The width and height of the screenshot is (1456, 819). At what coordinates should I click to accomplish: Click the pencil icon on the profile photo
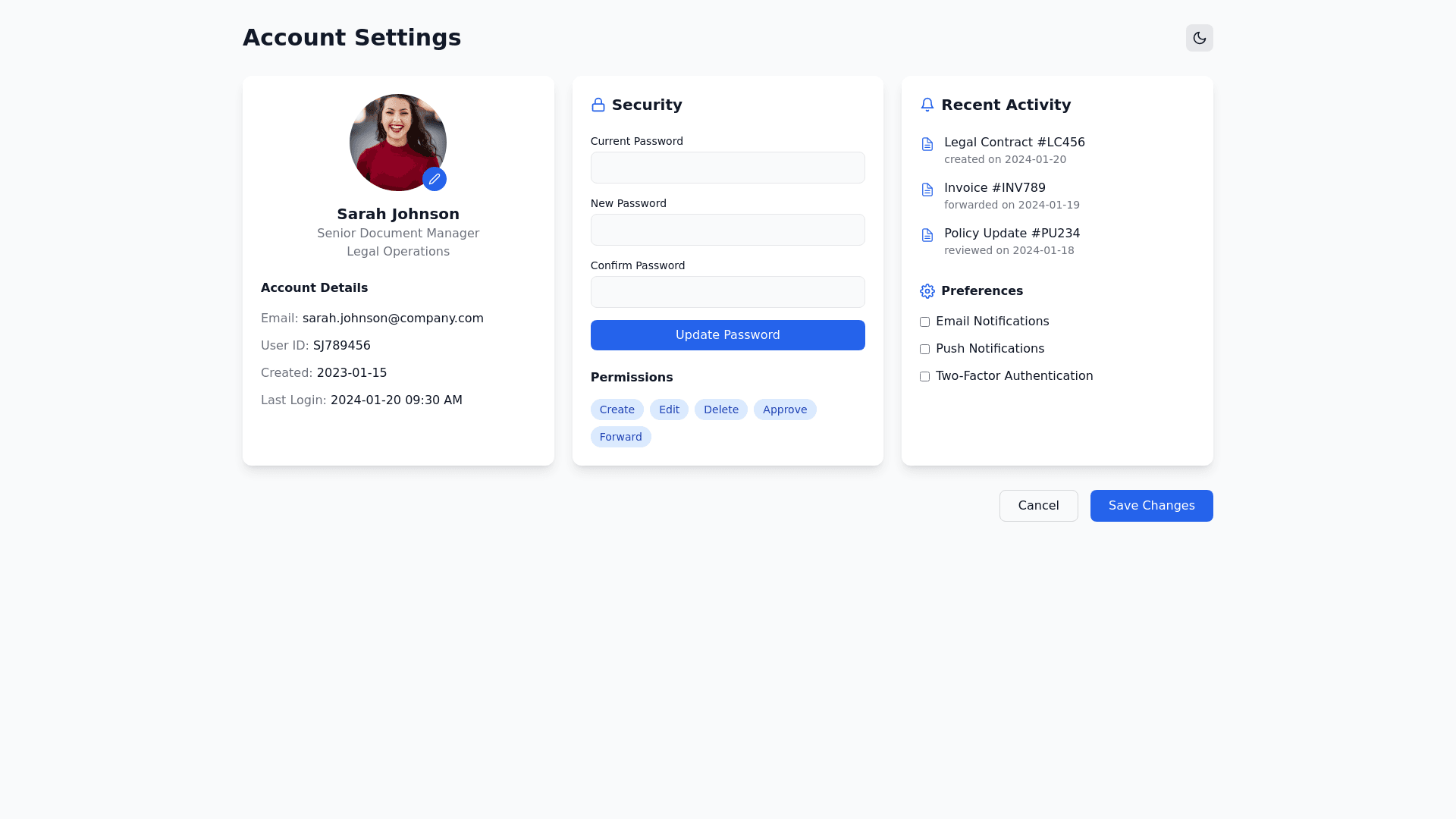(435, 179)
